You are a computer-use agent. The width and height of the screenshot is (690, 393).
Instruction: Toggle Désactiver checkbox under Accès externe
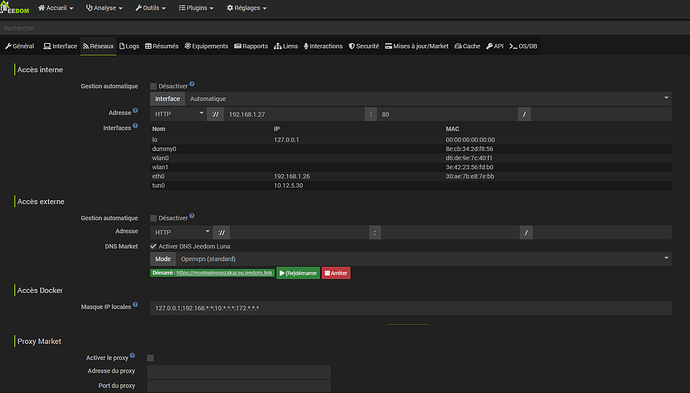point(153,218)
